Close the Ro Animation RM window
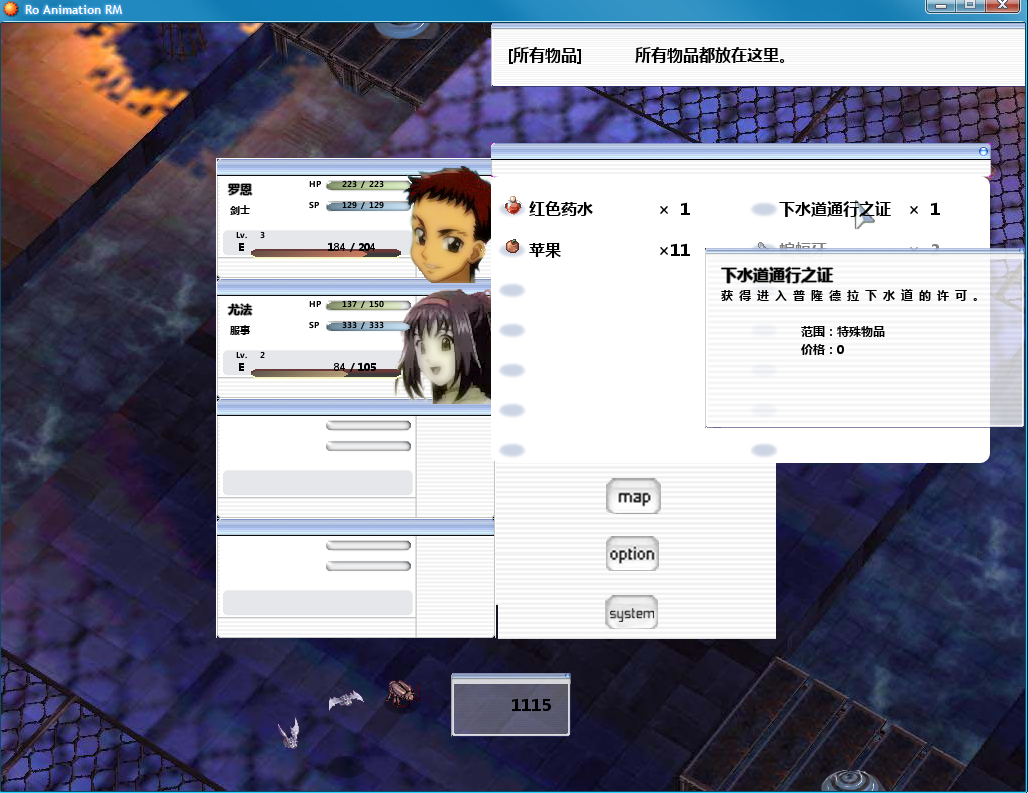Image resolution: width=1028 pixels, height=793 pixels. 1003,6
